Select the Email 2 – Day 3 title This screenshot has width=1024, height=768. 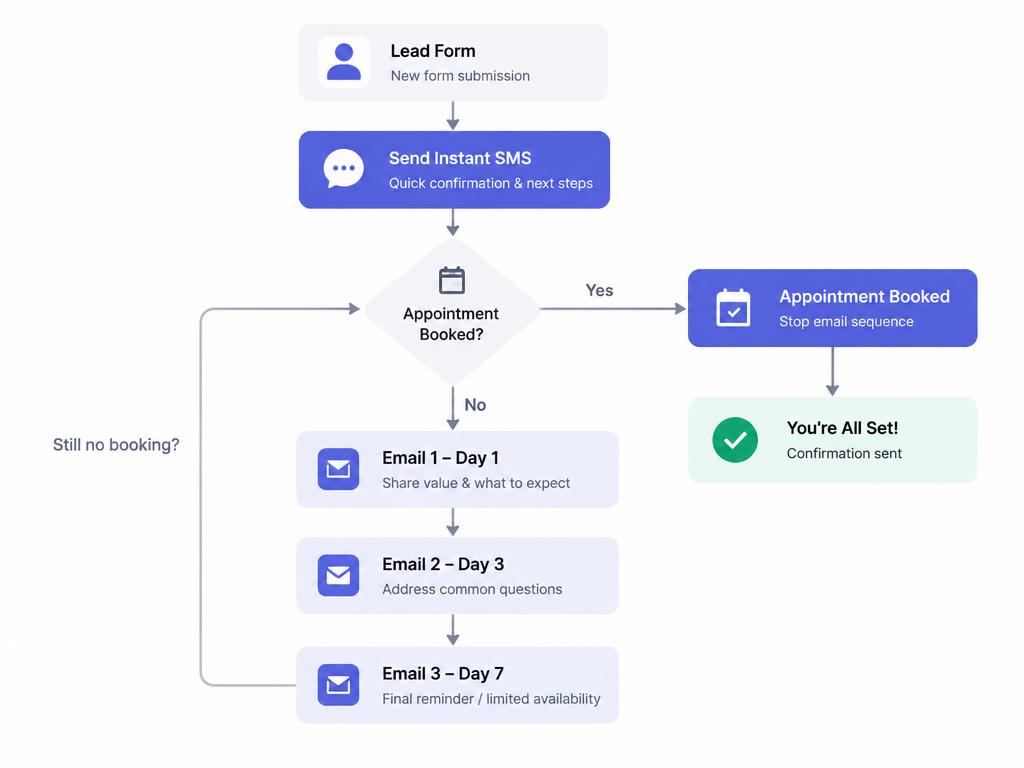(x=443, y=564)
